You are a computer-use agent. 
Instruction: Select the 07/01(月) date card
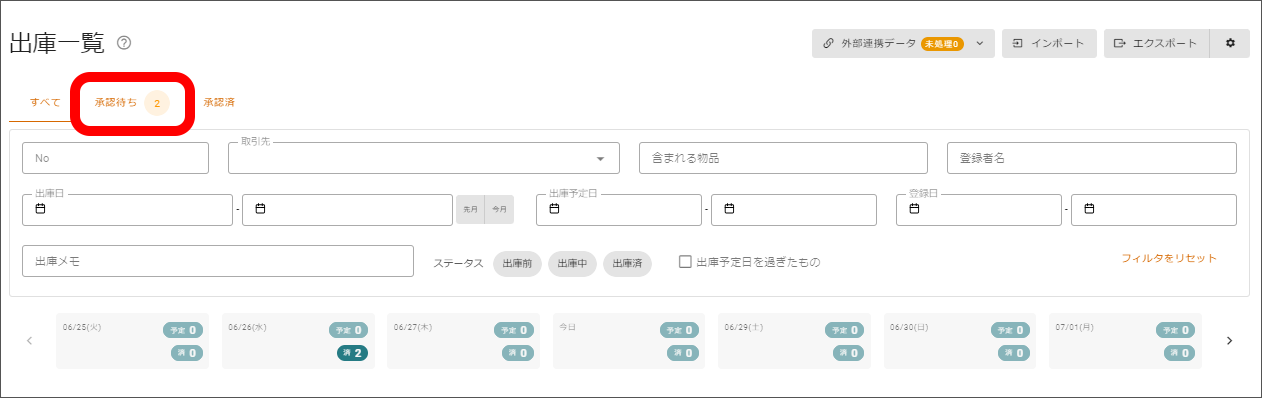(1125, 341)
